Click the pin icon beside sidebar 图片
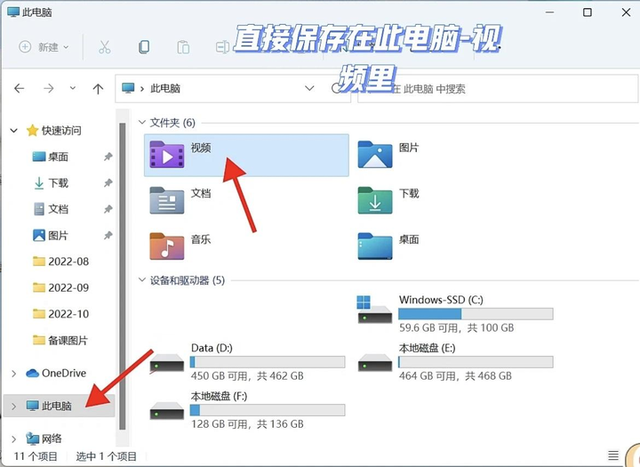640x467 pixels. pyautogui.click(x=108, y=235)
